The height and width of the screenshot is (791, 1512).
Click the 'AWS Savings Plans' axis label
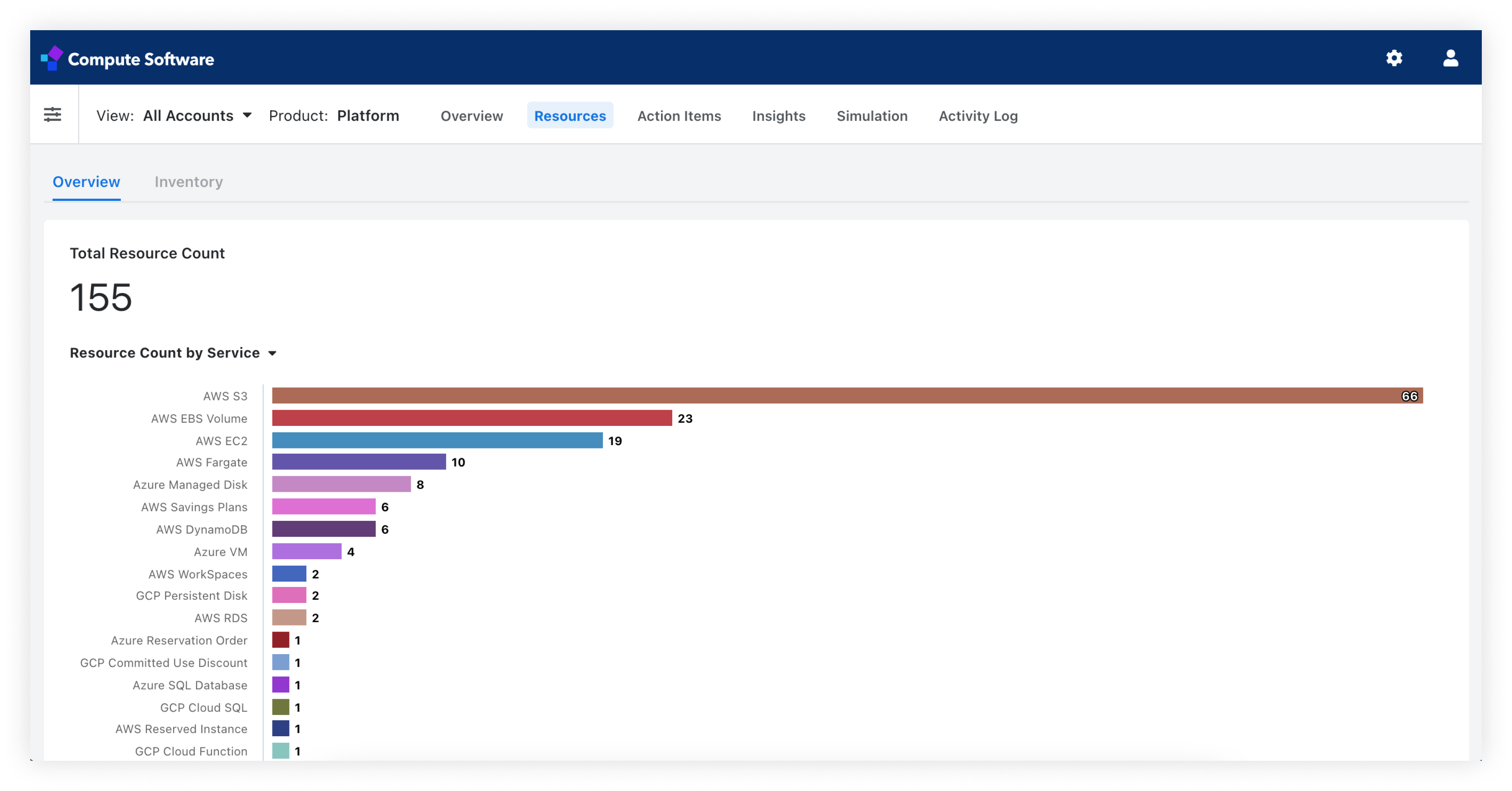[194, 507]
